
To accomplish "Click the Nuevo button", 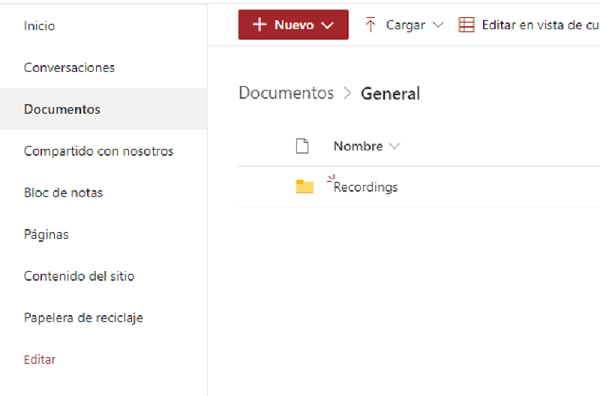I will tap(293, 25).
